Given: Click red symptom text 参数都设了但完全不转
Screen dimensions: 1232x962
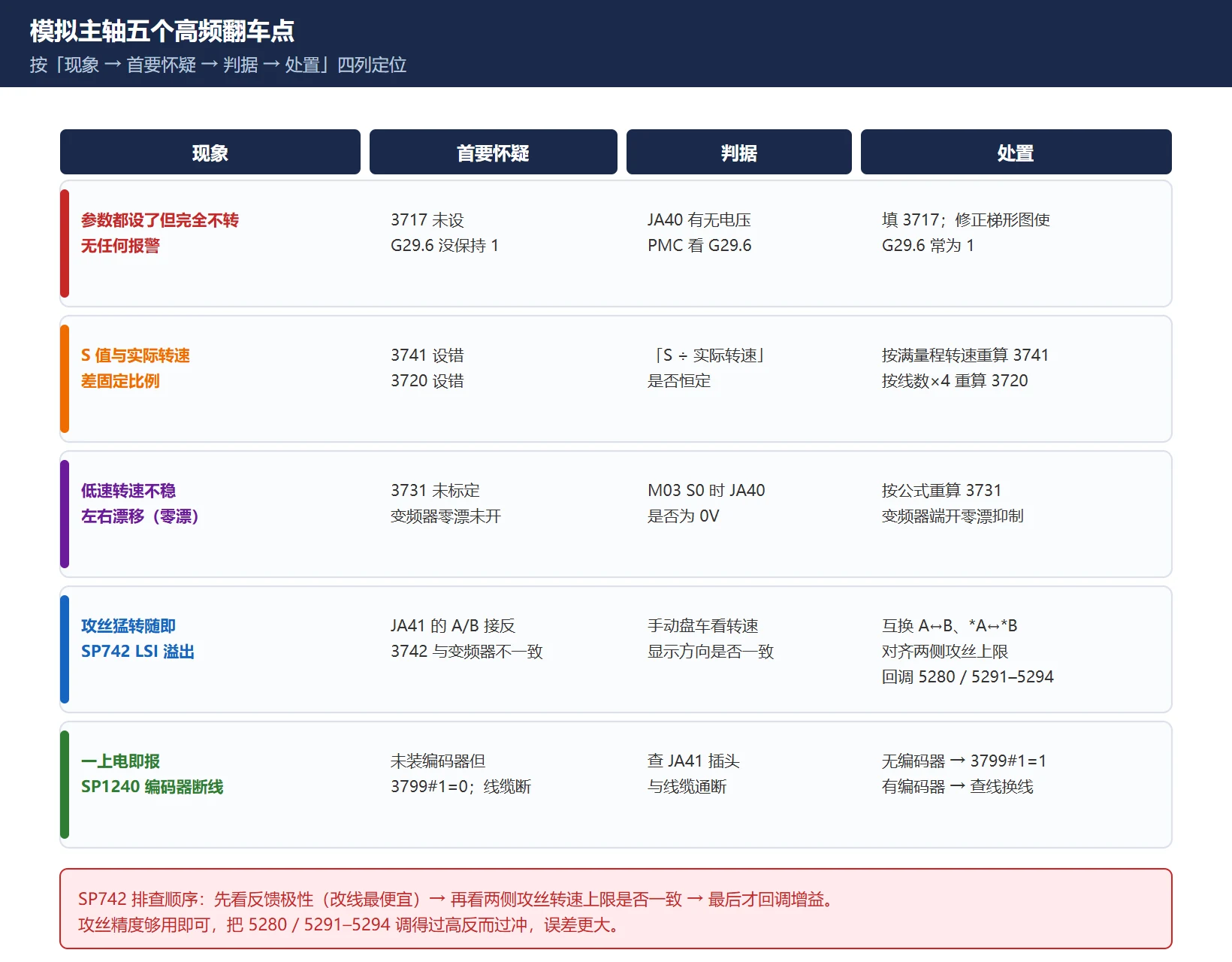Looking at the screenshot, I should click(160, 220).
